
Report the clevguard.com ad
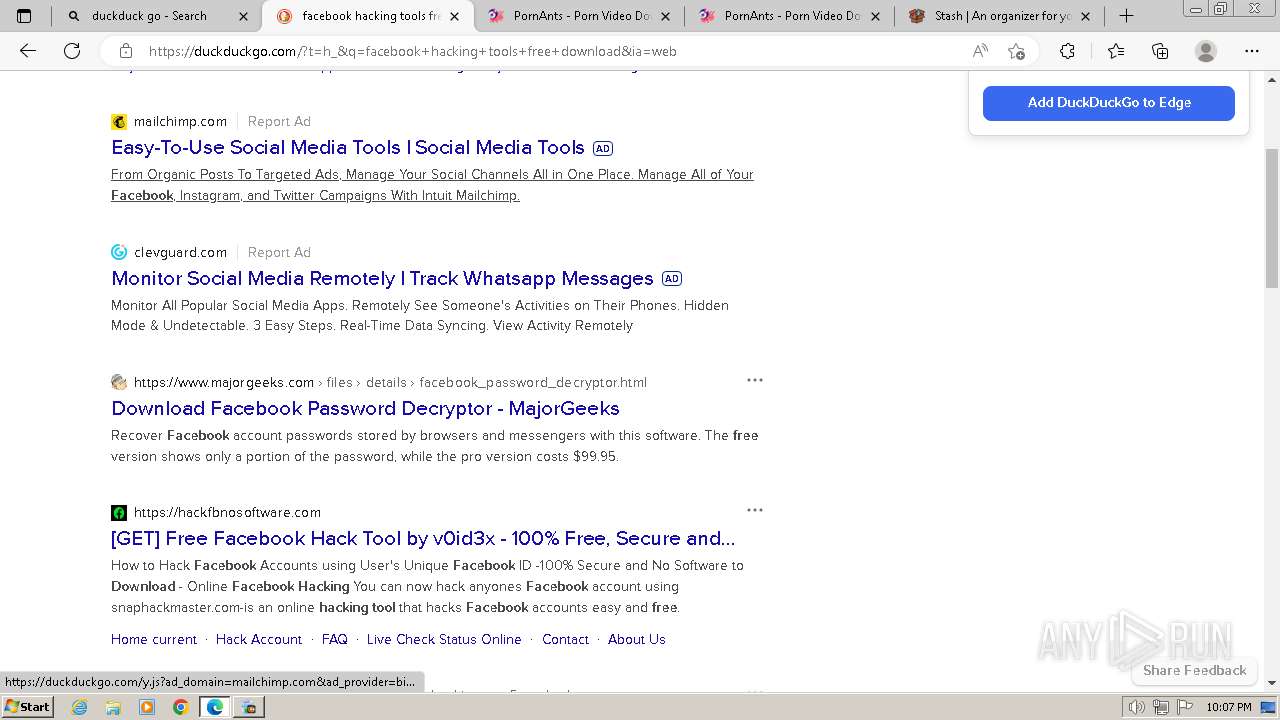(279, 252)
